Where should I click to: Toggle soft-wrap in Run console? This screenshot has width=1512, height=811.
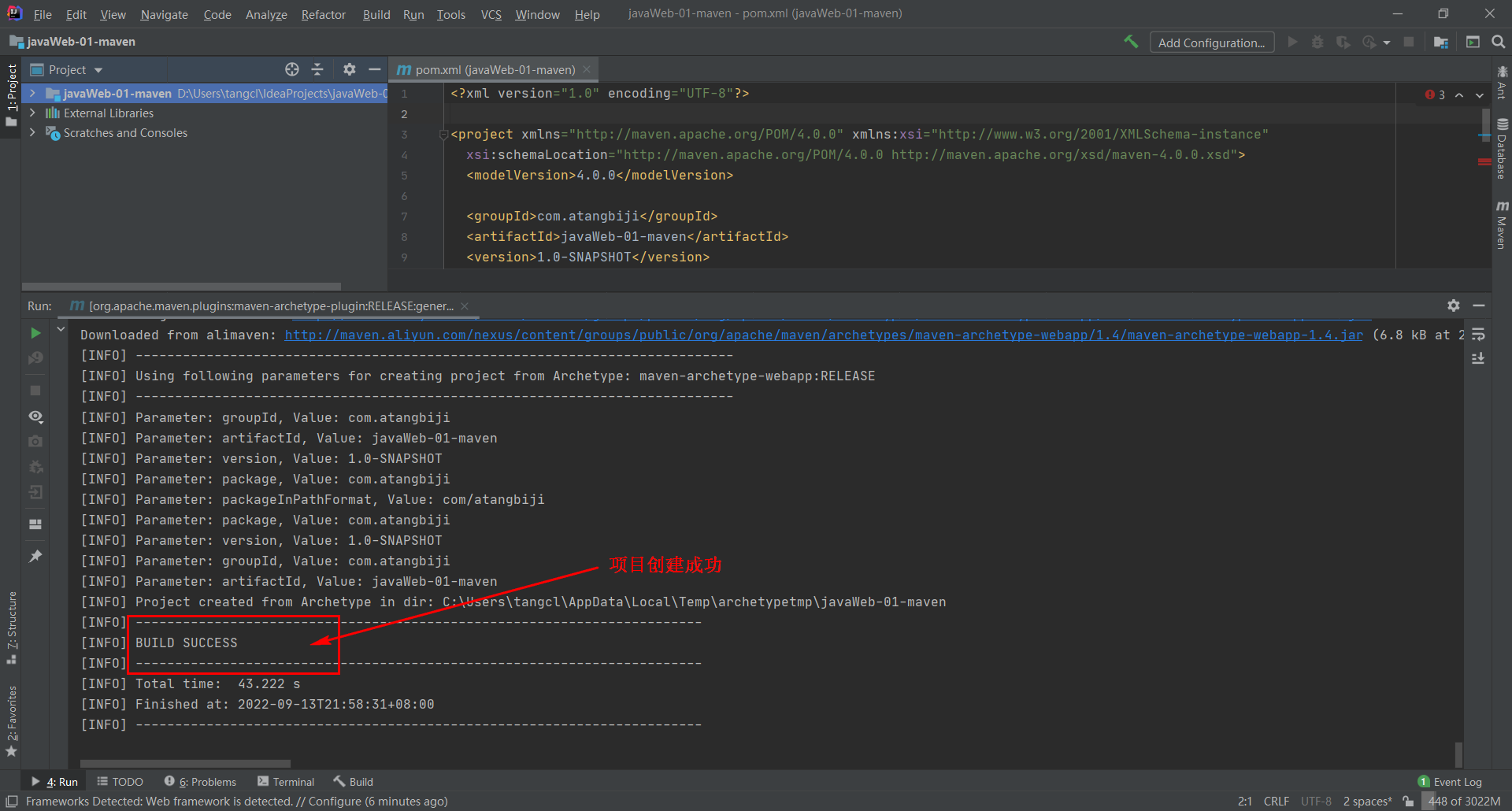coord(1478,335)
